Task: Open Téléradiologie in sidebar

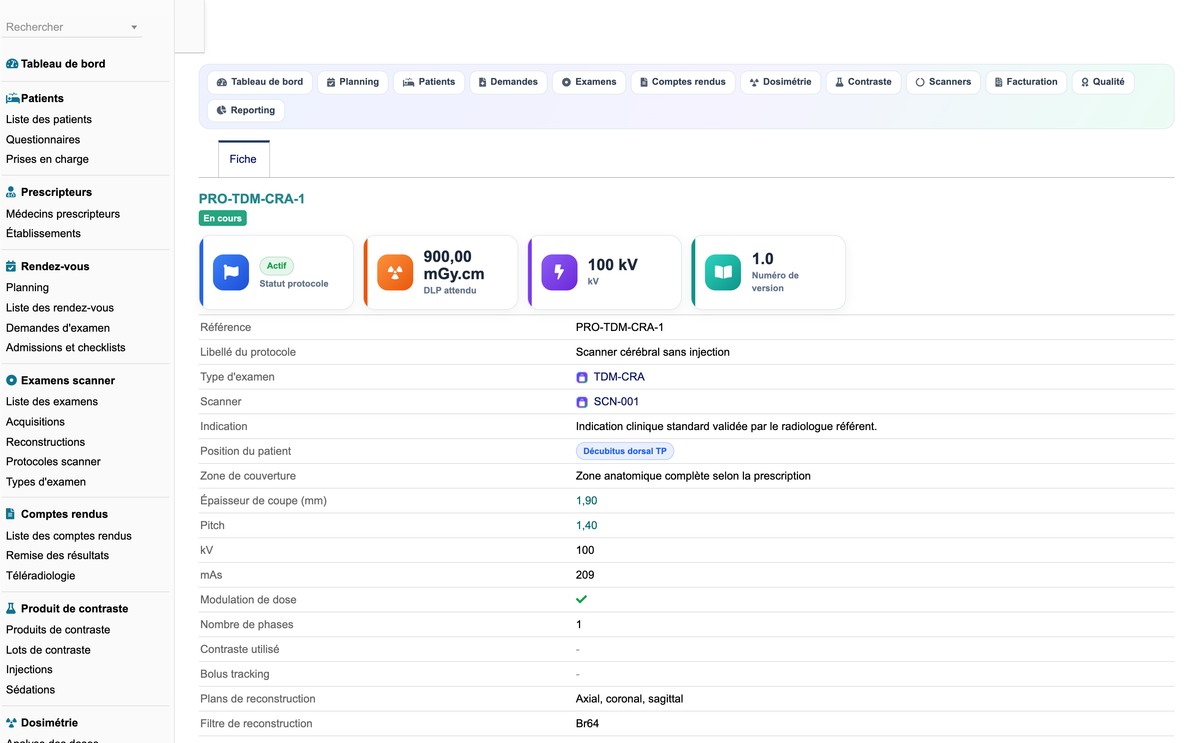Action: [x=40, y=576]
